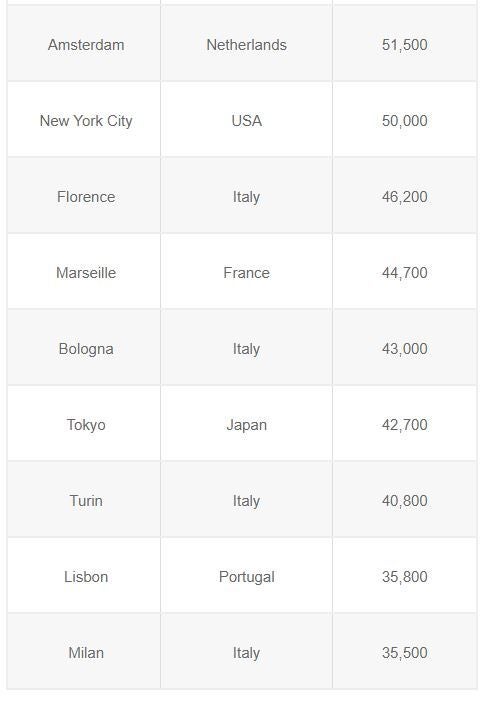Image resolution: width=490 pixels, height=706 pixels.
Task: Select the Netherlands country cell
Action: pos(246,44)
